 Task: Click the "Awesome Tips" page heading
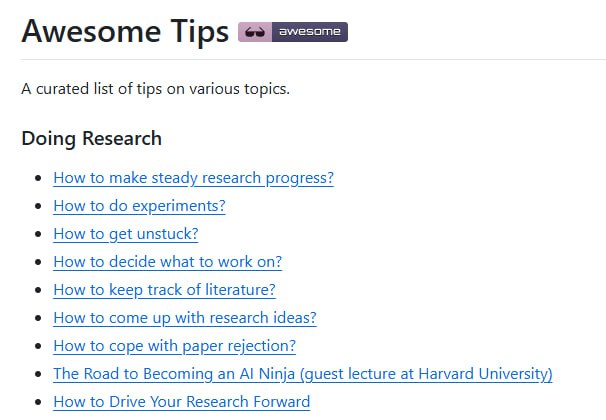pos(125,32)
